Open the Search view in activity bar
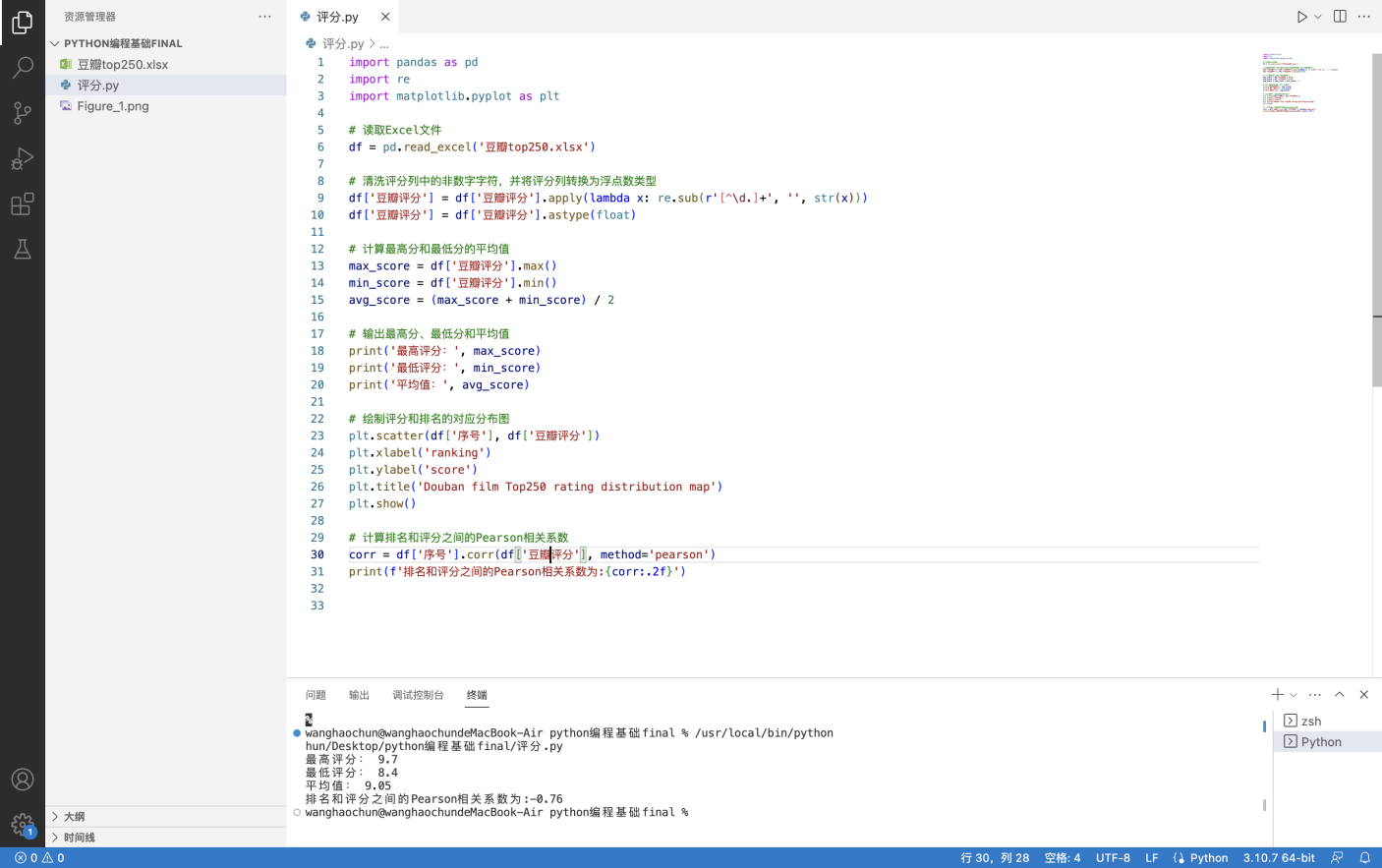This screenshot has width=1382, height=868. click(x=22, y=67)
